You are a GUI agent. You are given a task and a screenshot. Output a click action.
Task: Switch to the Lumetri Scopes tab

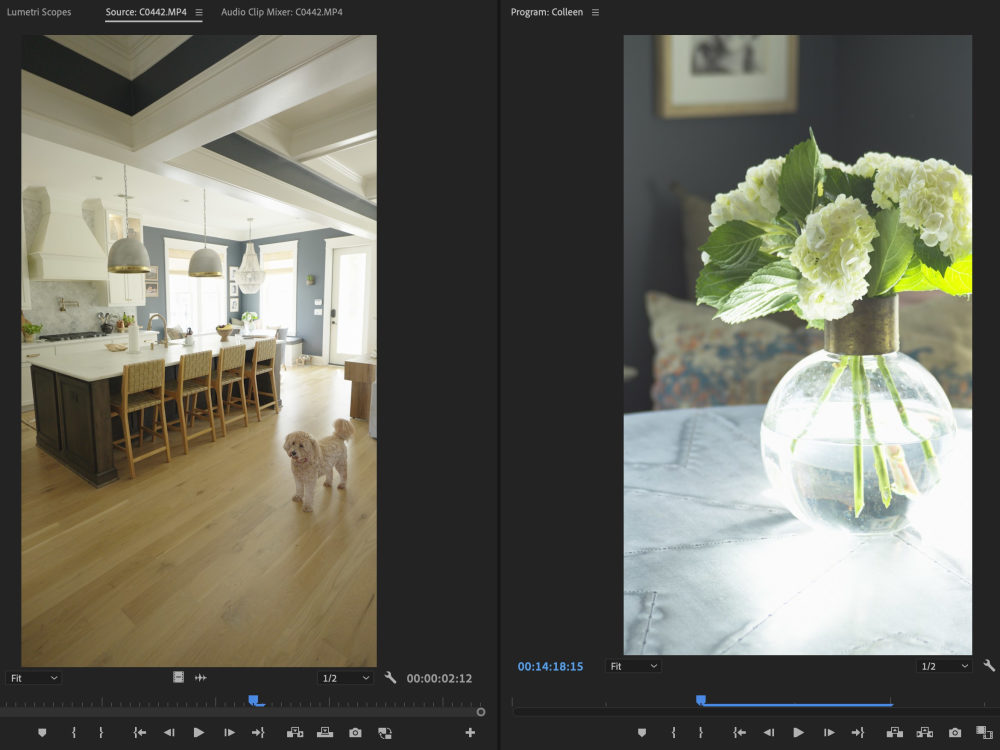click(39, 12)
